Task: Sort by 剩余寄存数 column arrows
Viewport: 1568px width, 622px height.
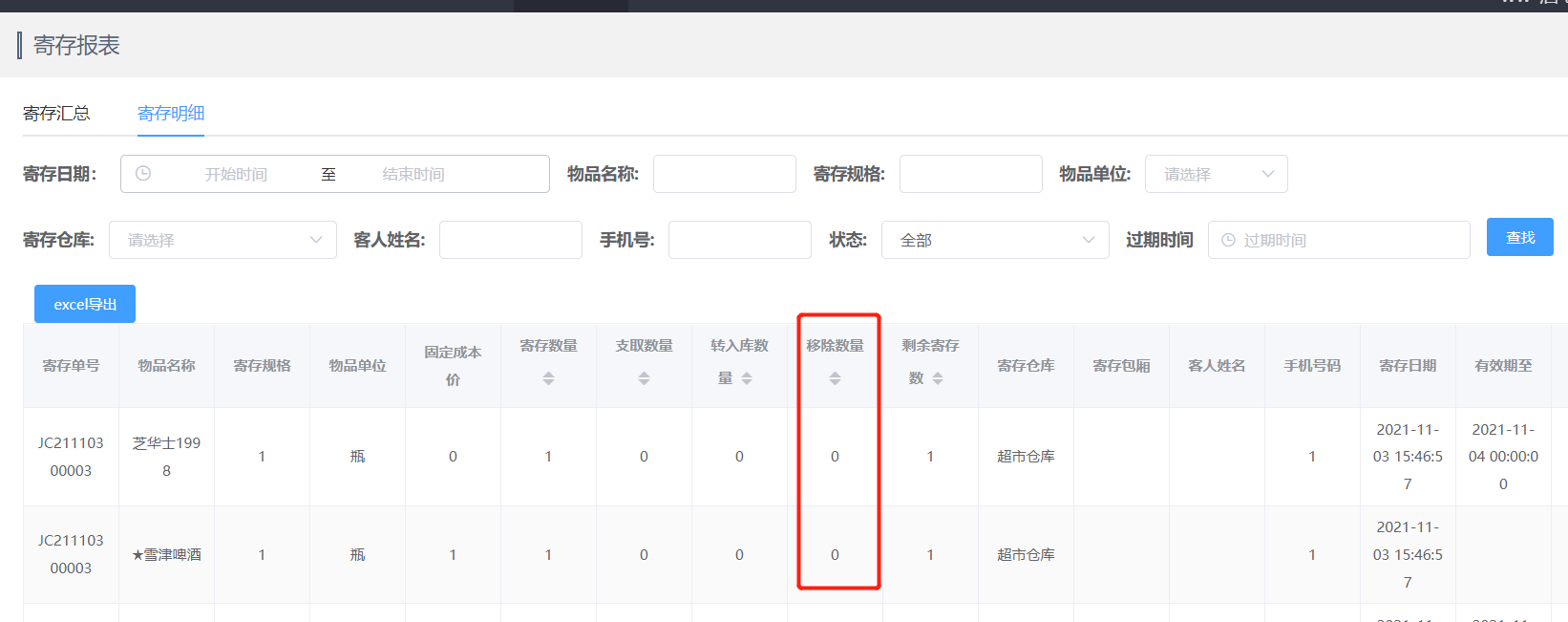Action: (938, 378)
